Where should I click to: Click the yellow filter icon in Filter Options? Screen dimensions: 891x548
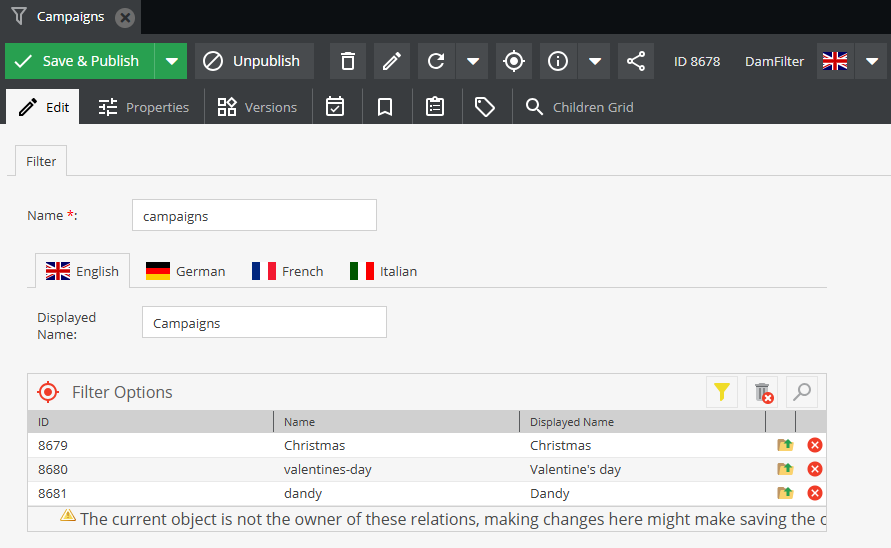pyautogui.click(x=721, y=392)
